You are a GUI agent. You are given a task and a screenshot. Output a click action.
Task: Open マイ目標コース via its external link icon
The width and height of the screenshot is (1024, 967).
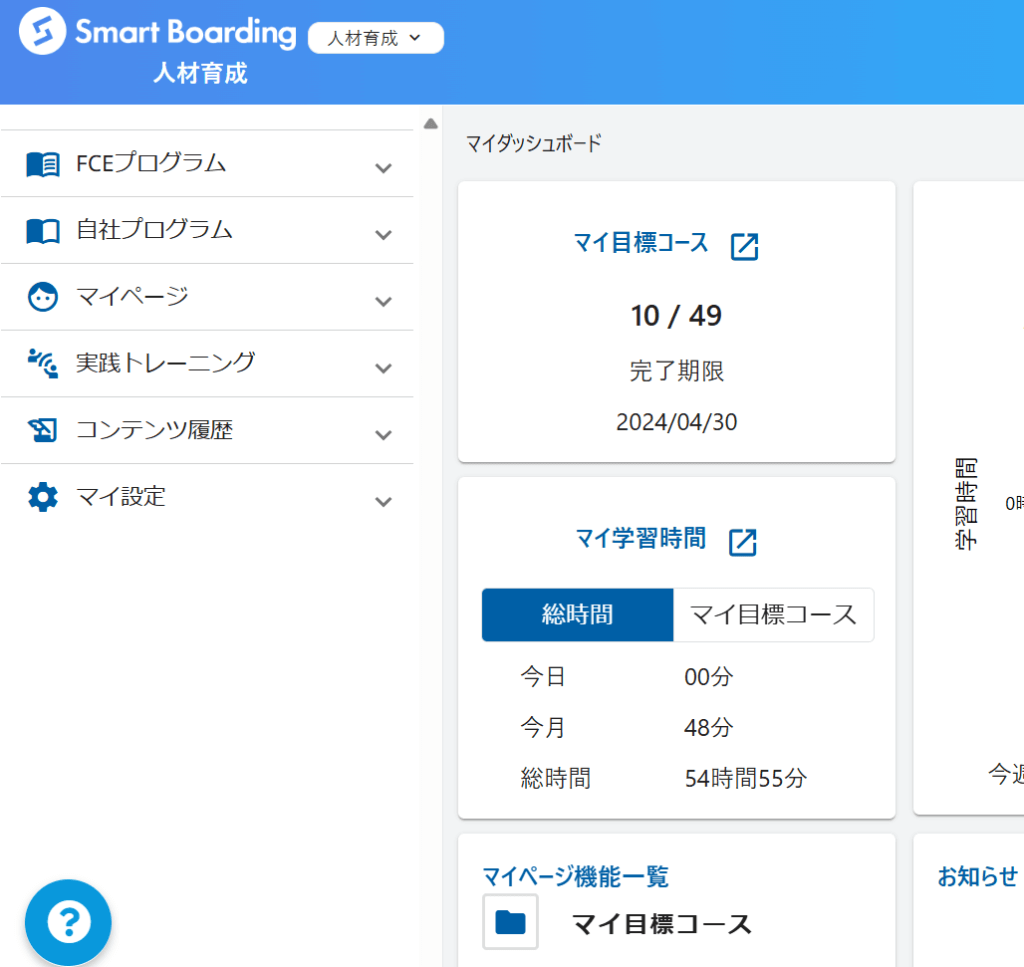tap(745, 245)
